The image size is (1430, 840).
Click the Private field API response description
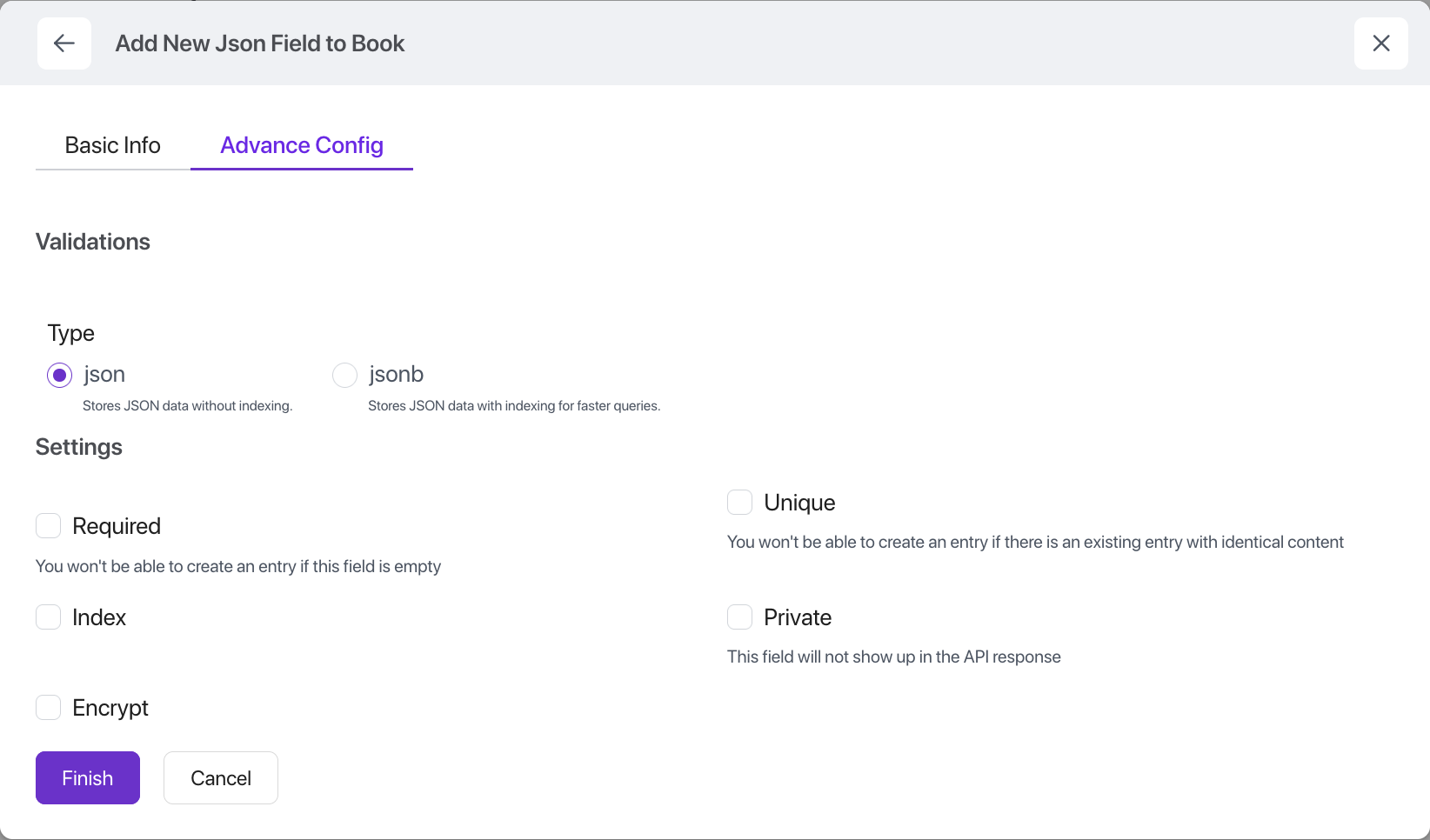(893, 657)
